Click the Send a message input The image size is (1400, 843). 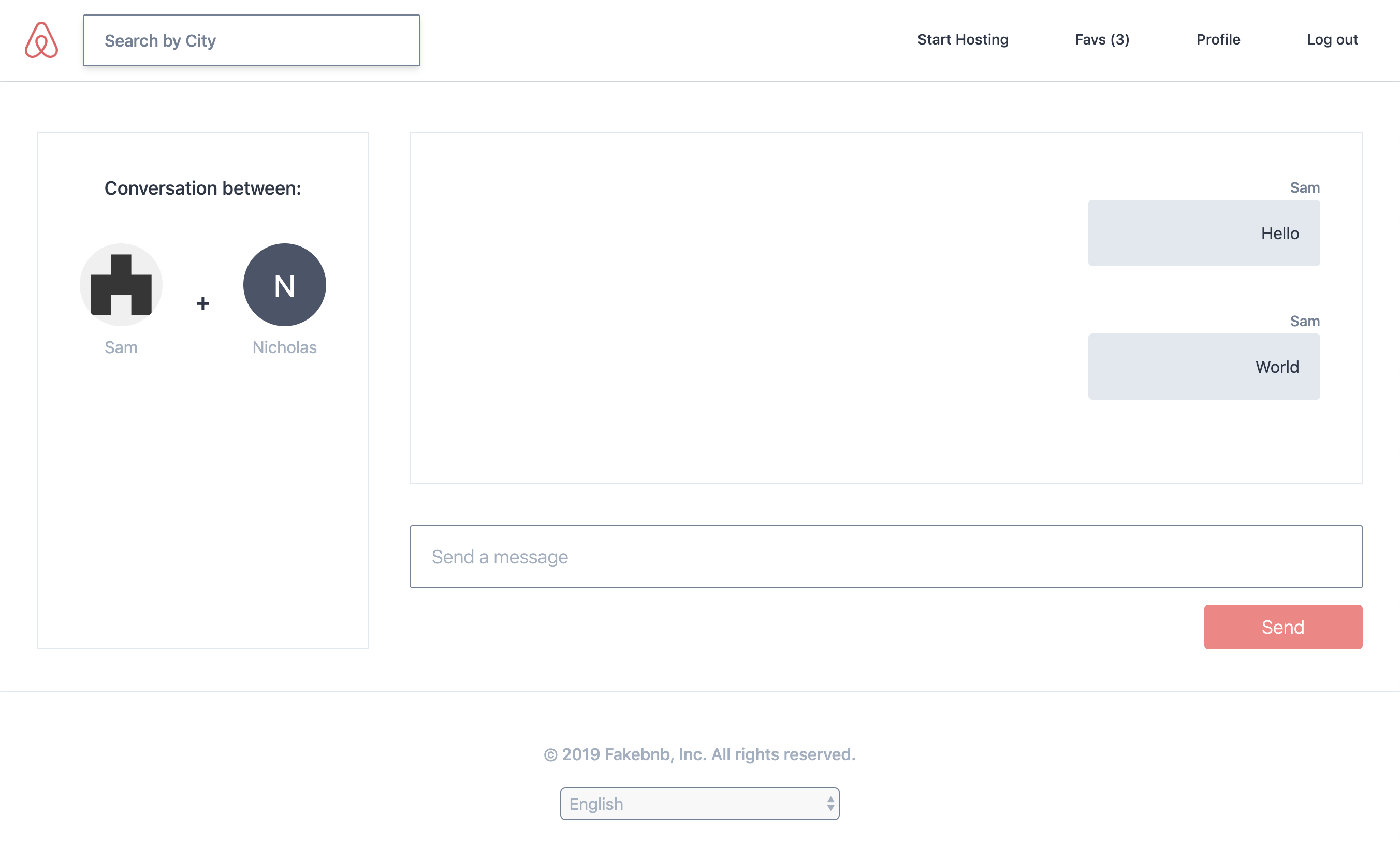tap(885, 557)
